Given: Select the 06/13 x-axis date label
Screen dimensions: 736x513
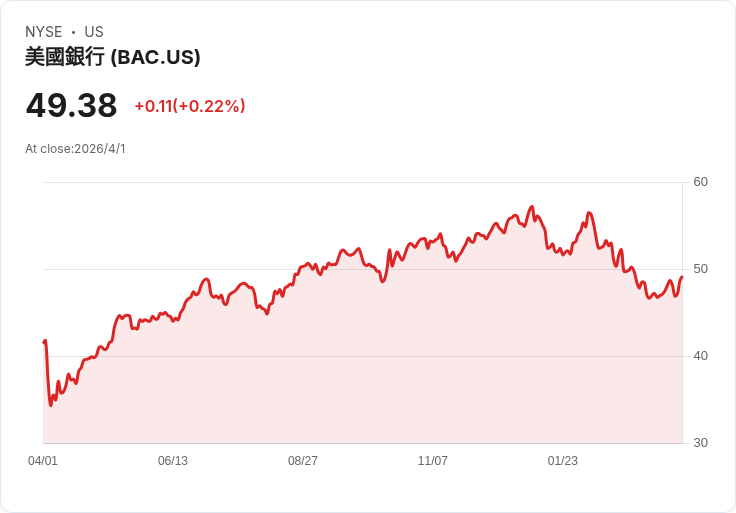Looking at the screenshot, I should (x=173, y=460).
